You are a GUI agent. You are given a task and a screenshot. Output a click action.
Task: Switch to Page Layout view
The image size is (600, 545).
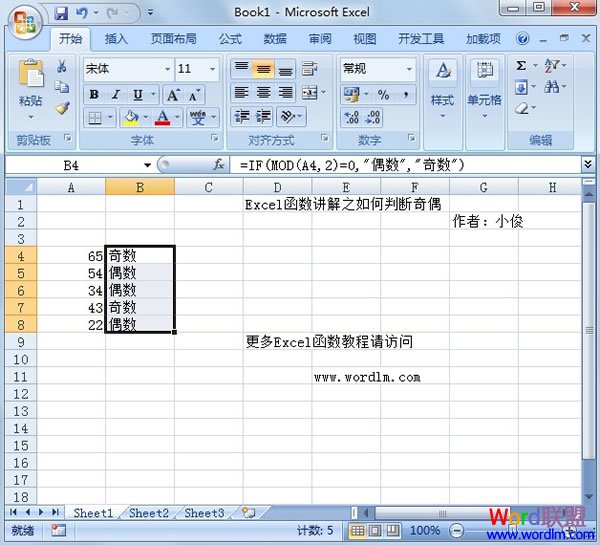375,530
